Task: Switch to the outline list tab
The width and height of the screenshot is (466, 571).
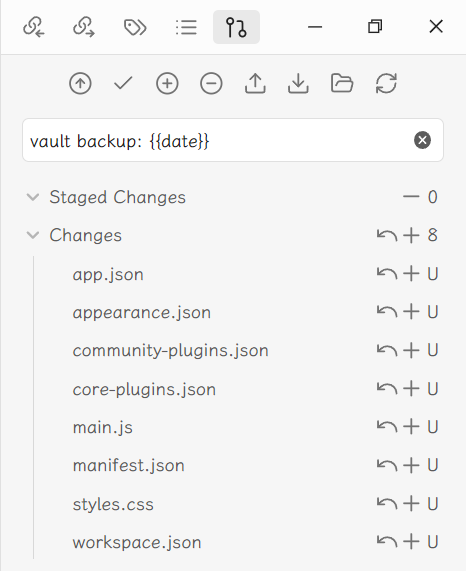Action: click(186, 27)
